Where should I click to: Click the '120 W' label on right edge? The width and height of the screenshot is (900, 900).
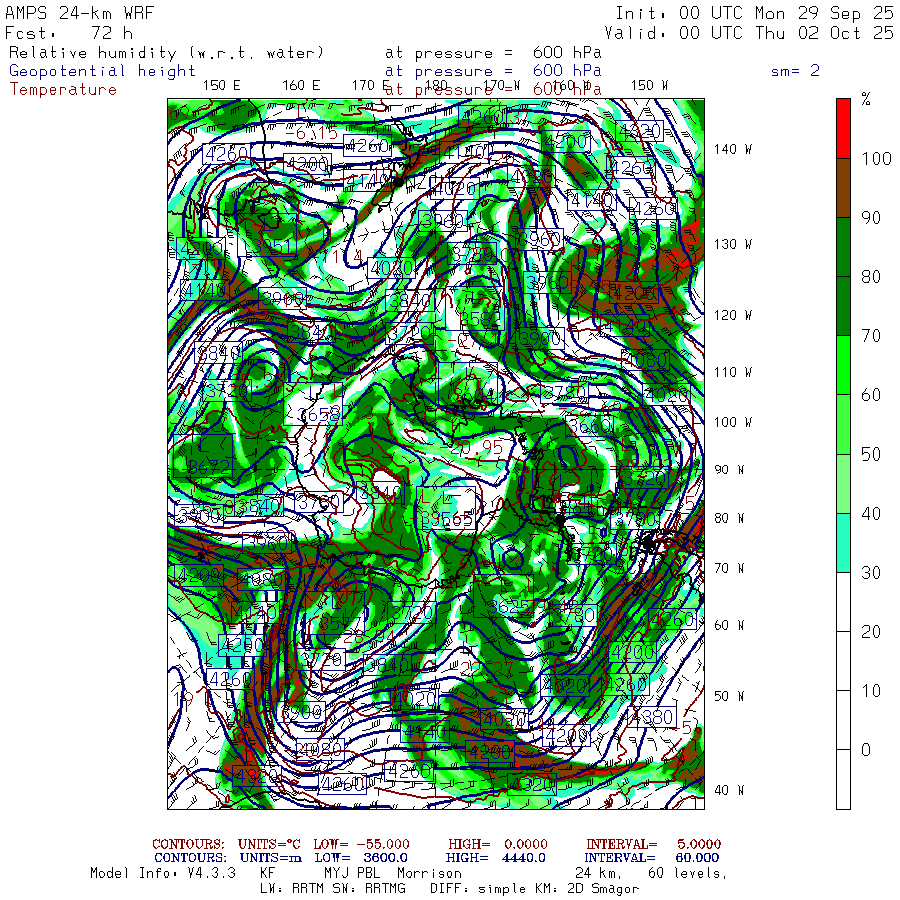[x=733, y=316]
